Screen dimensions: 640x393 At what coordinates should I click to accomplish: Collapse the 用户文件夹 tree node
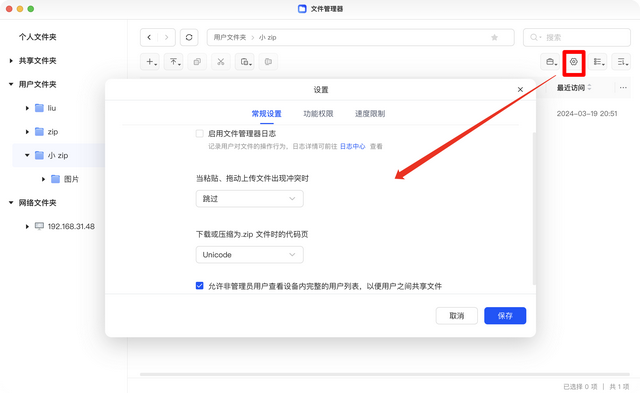point(11,84)
